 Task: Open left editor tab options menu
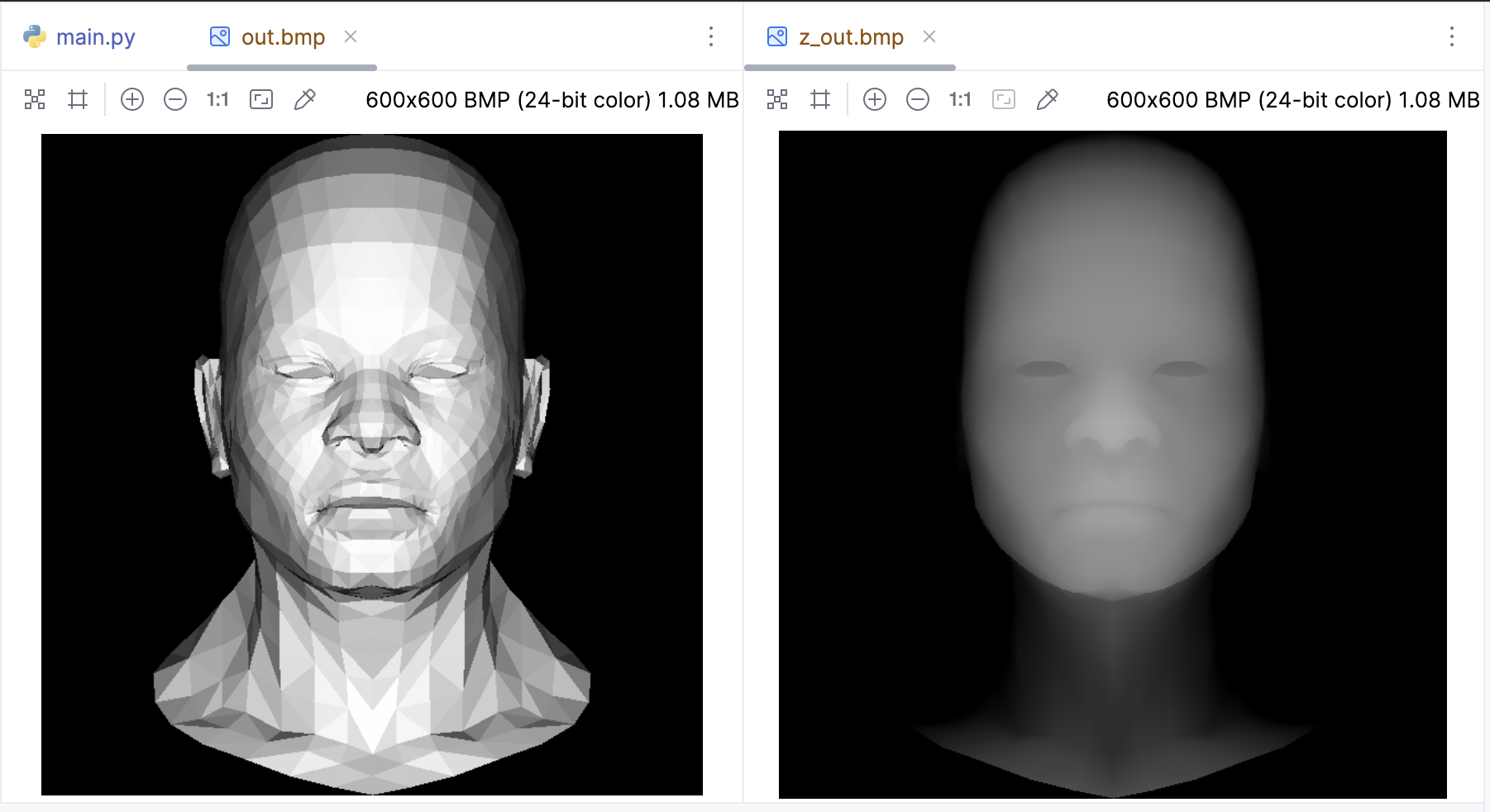tap(711, 36)
